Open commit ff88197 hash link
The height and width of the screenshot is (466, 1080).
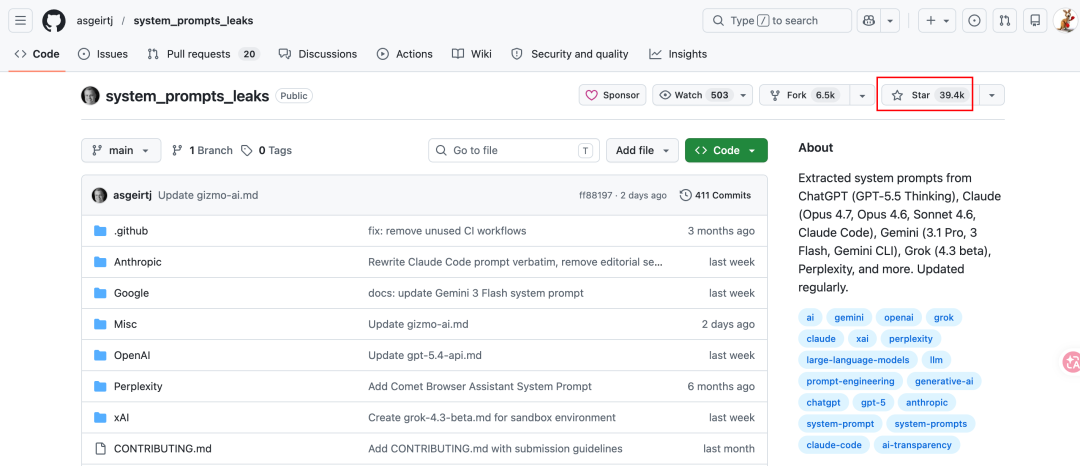(597, 195)
